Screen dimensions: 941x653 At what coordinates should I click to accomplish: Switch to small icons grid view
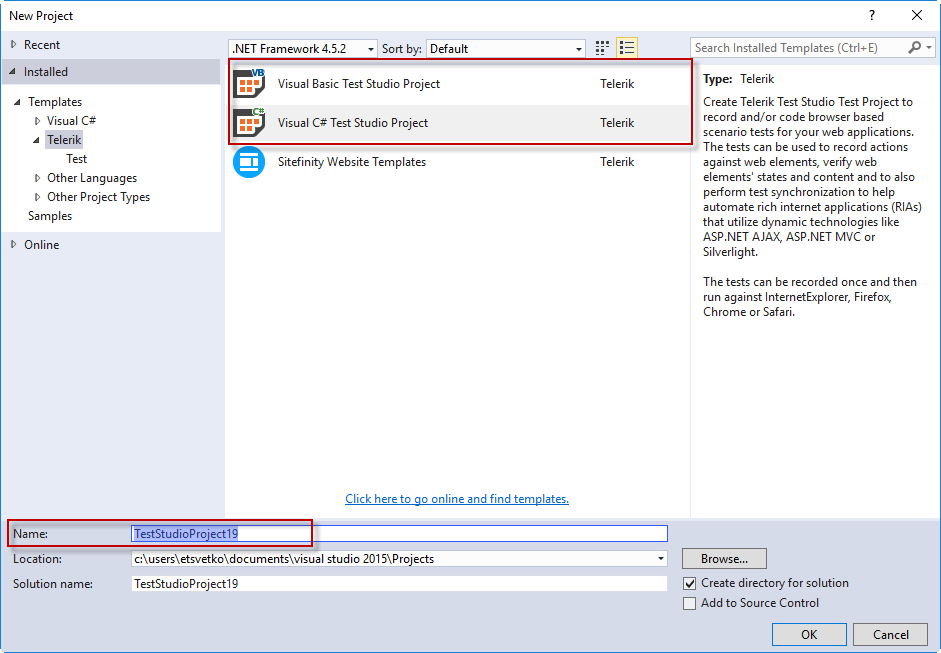coord(602,48)
